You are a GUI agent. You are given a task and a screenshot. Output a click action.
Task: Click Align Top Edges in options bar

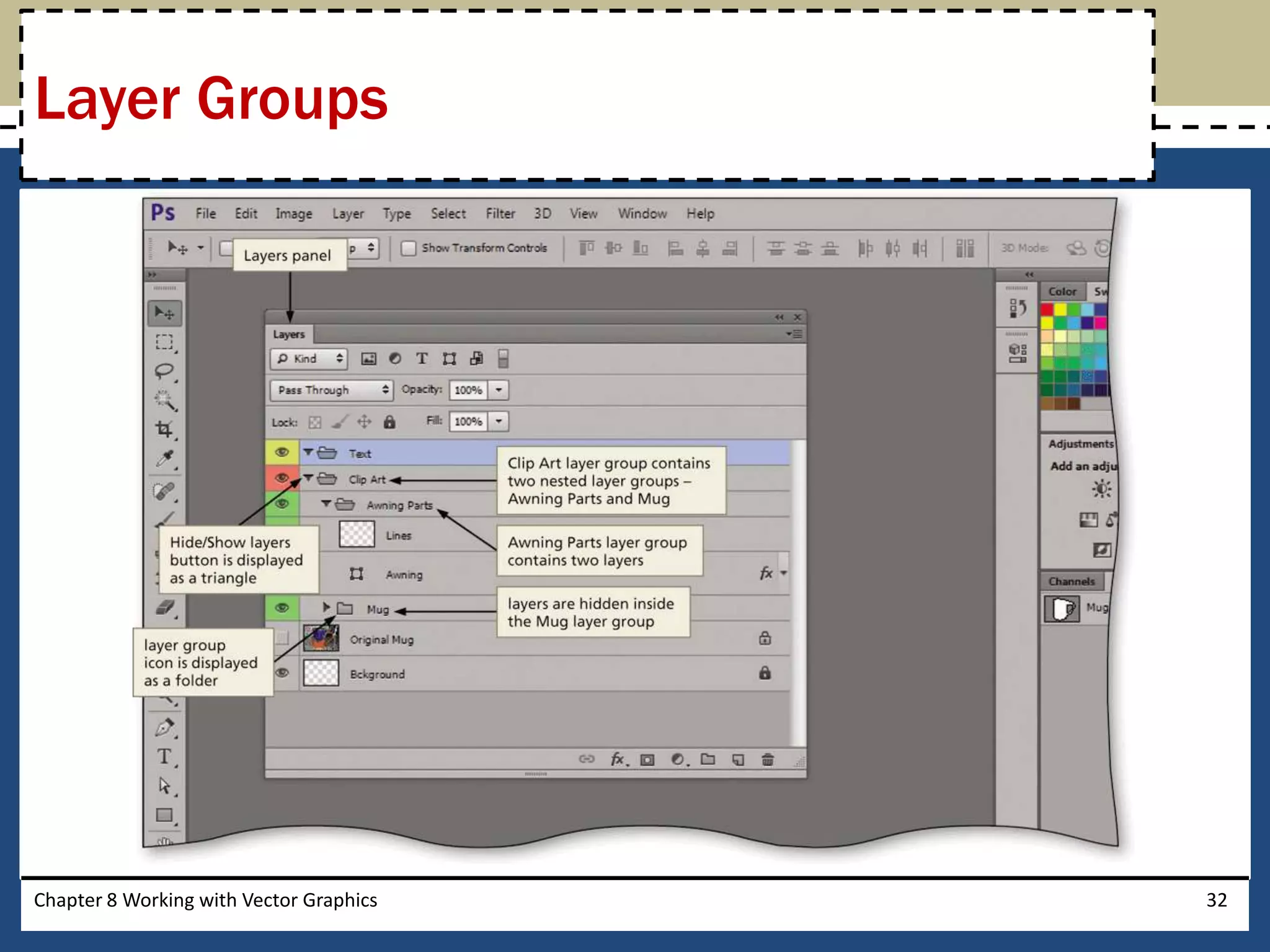586,249
